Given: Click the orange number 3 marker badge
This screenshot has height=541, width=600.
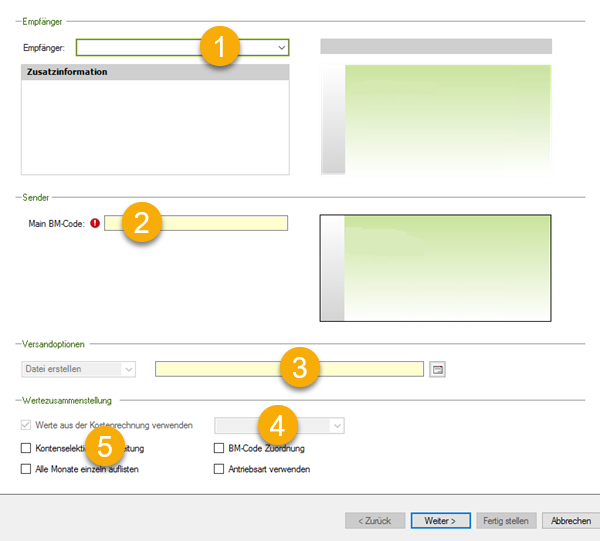Looking at the screenshot, I should (x=299, y=366).
